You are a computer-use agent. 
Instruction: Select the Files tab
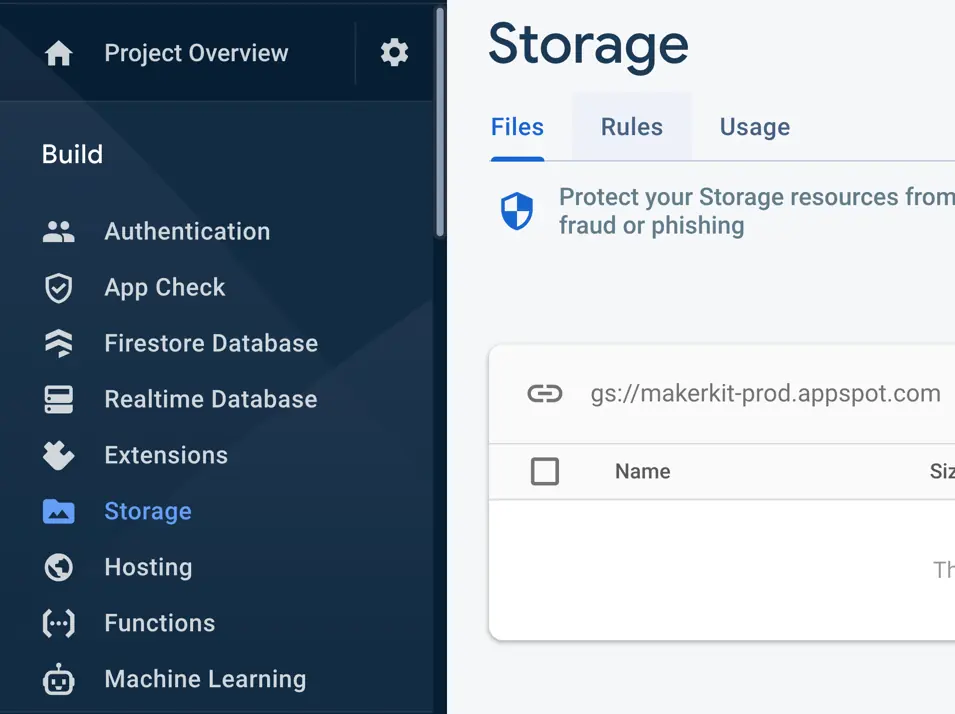point(517,127)
